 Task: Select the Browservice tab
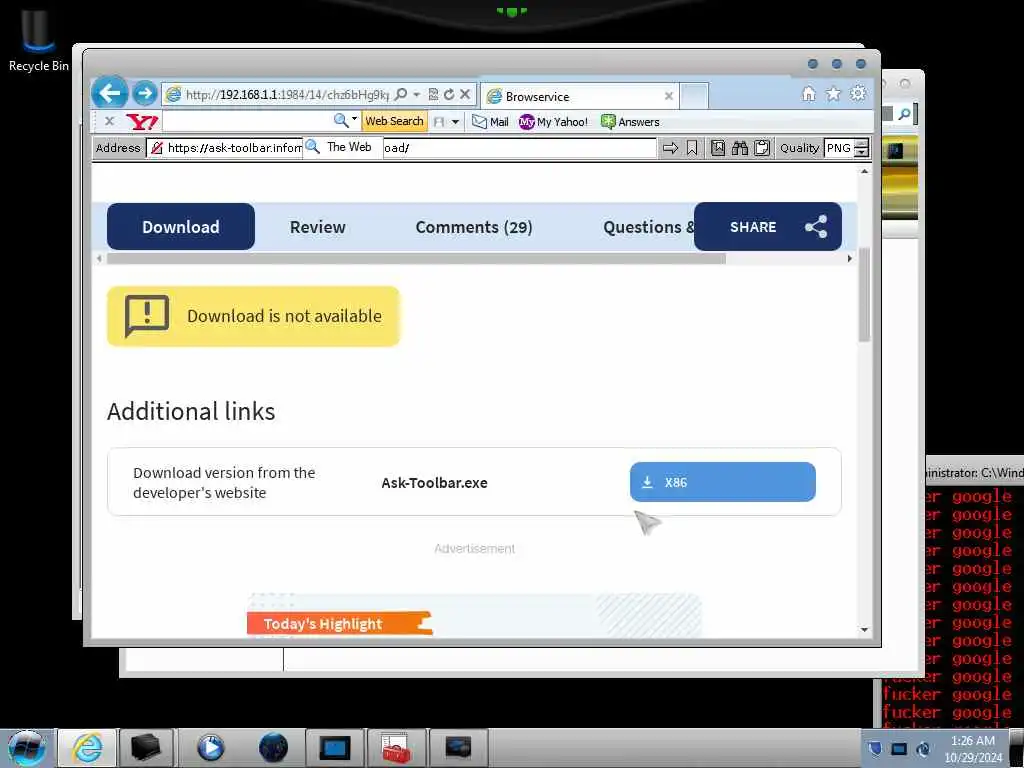click(x=580, y=97)
